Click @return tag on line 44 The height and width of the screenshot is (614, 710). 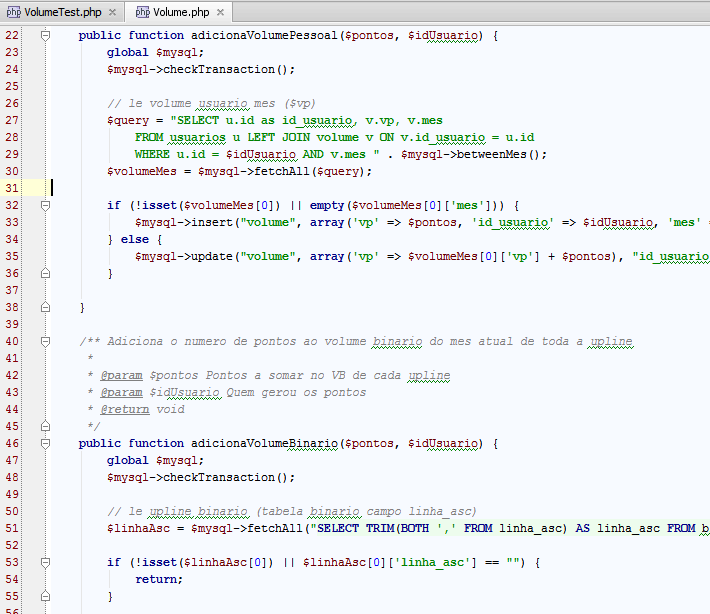(x=125, y=409)
